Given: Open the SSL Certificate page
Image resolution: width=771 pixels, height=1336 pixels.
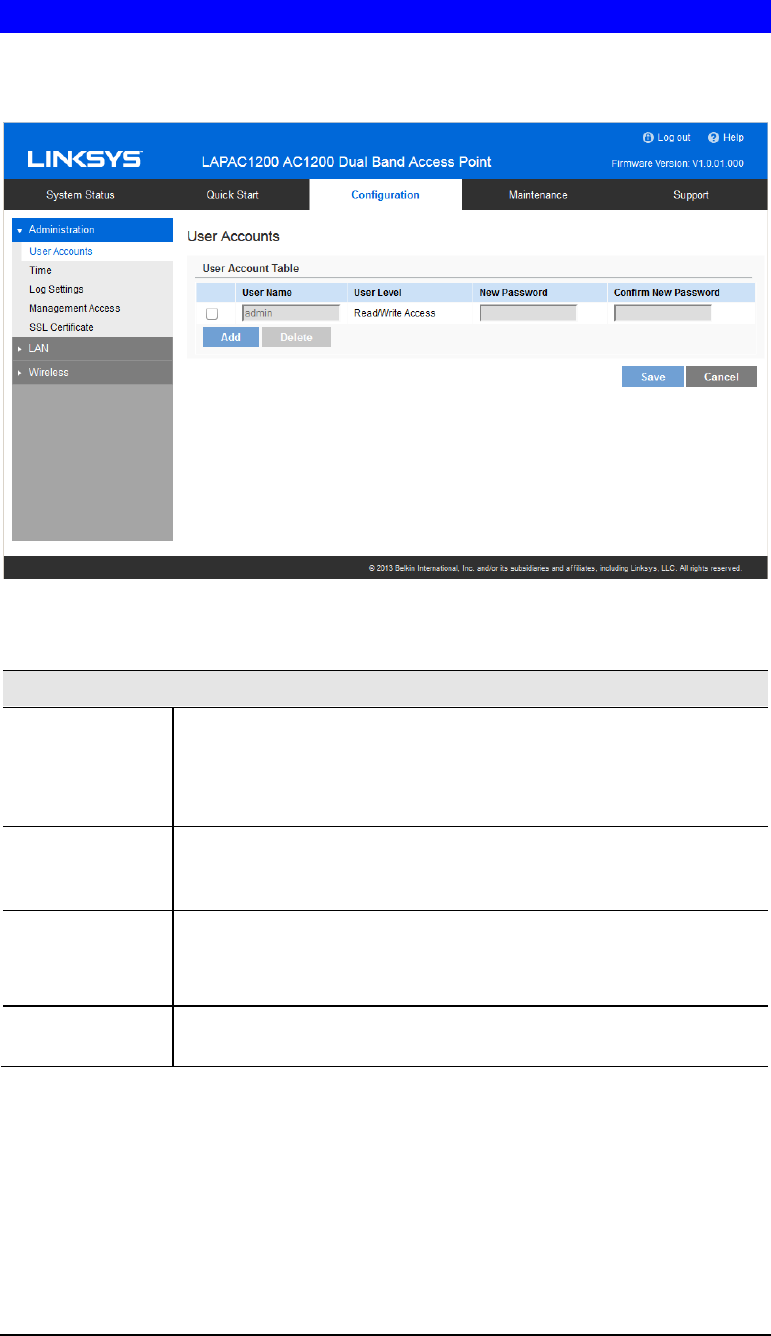Looking at the screenshot, I should tap(61, 327).
